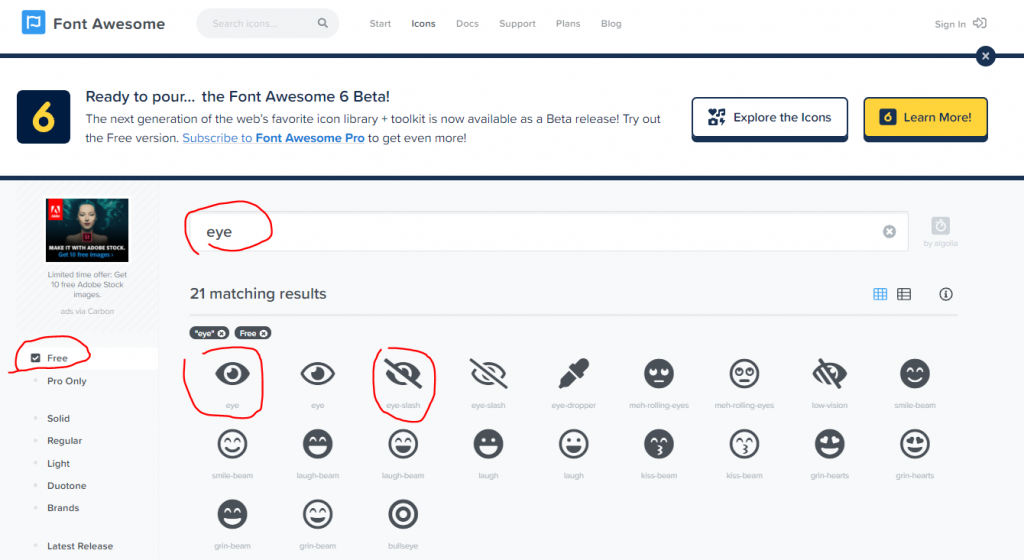Image resolution: width=1024 pixels, height=560 pixels.
Task: Select the outlined smile-beam icon
Action: 232,444
